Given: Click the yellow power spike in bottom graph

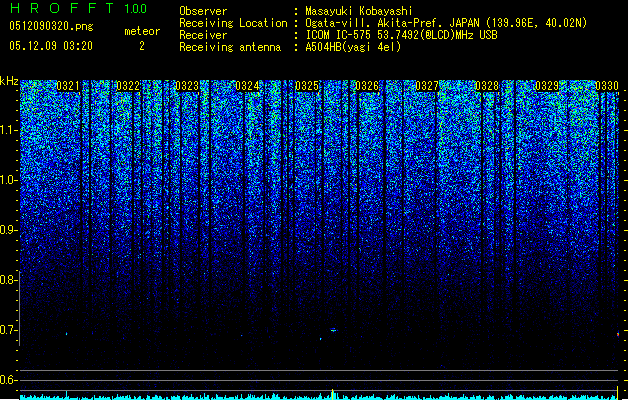Looking at the screenshot, I should tap(333, 394).
